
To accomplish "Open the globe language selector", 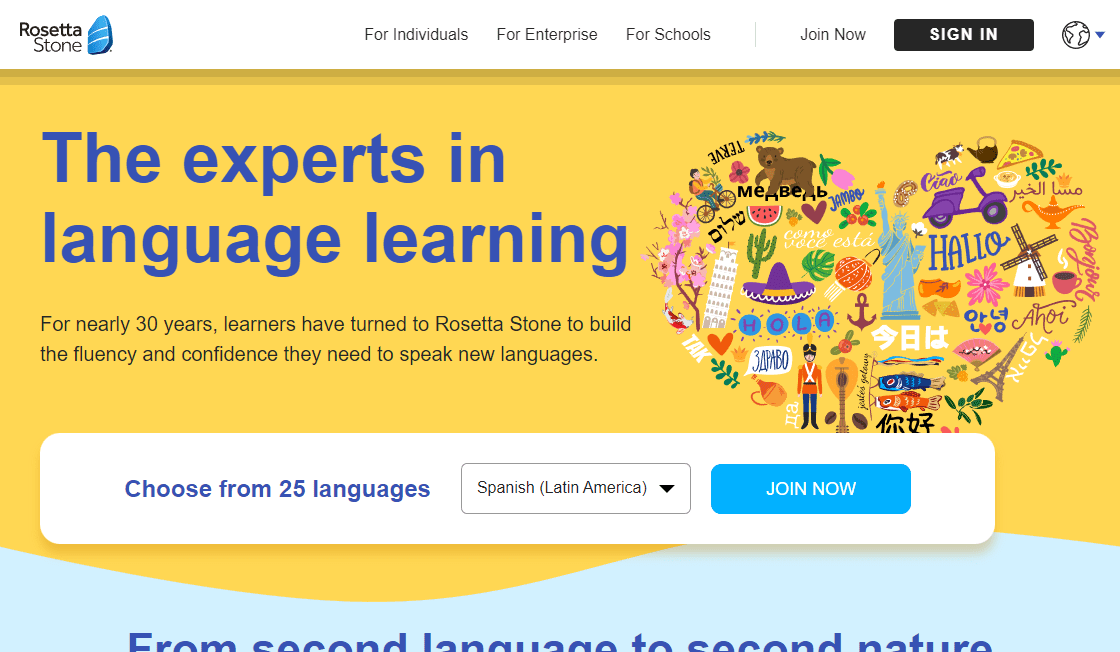I will (x=1075, y=34).
